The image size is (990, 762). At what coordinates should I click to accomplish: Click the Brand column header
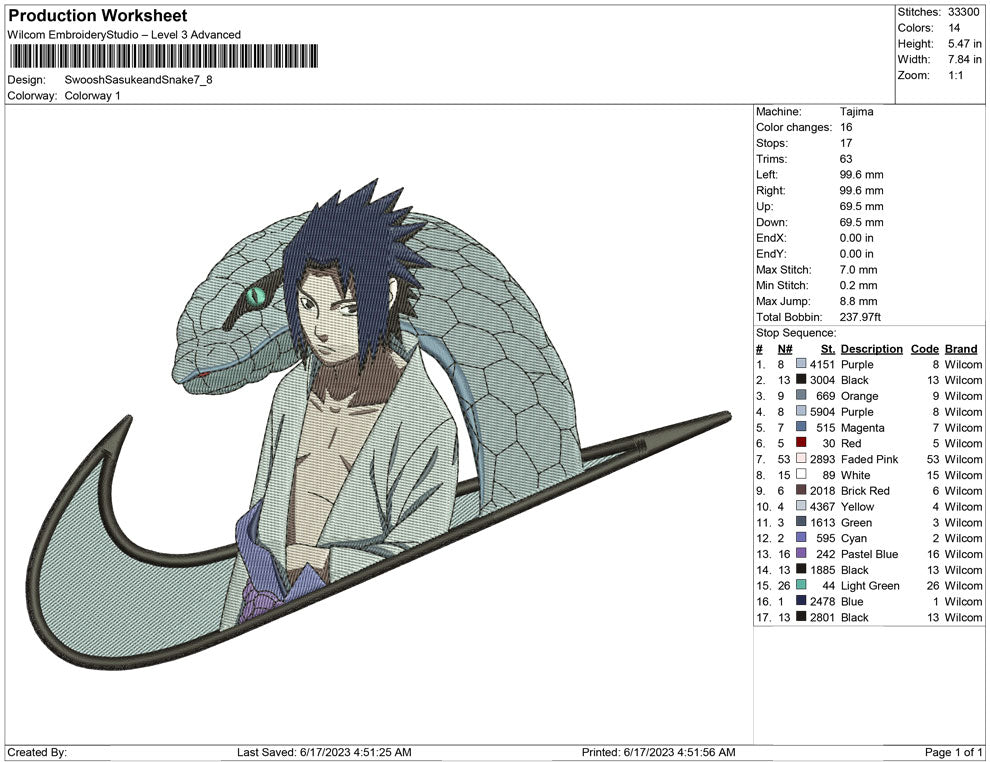point(961,348)
